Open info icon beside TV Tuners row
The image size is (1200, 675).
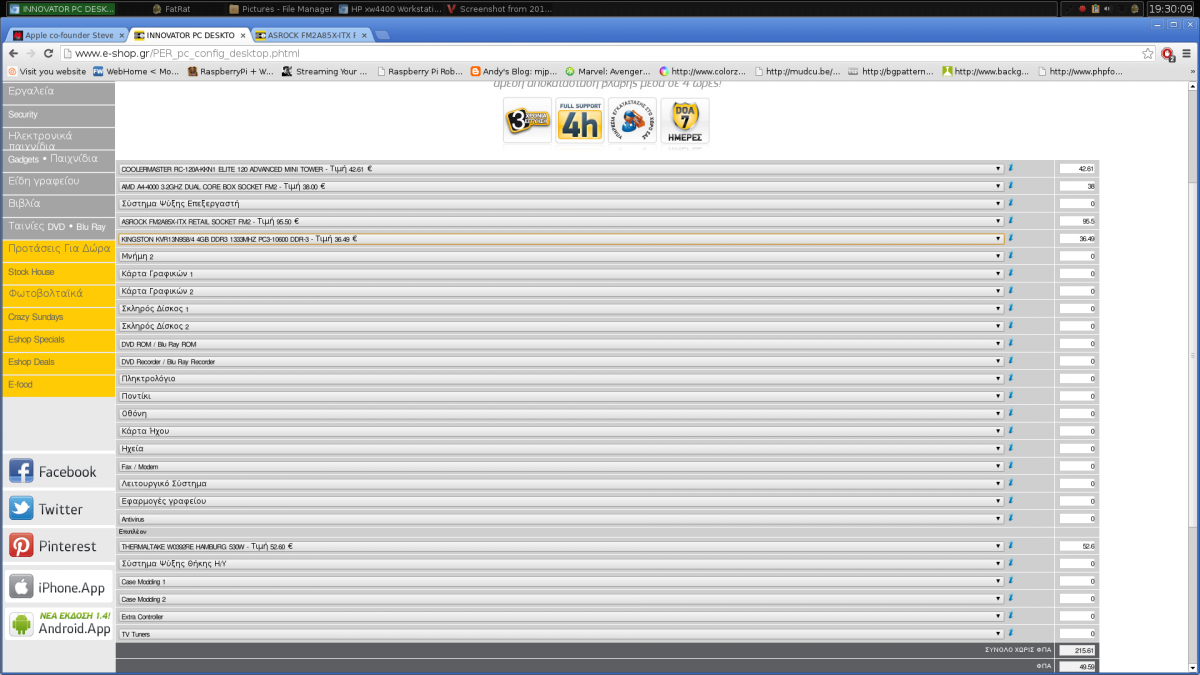tap(1011, 633)
